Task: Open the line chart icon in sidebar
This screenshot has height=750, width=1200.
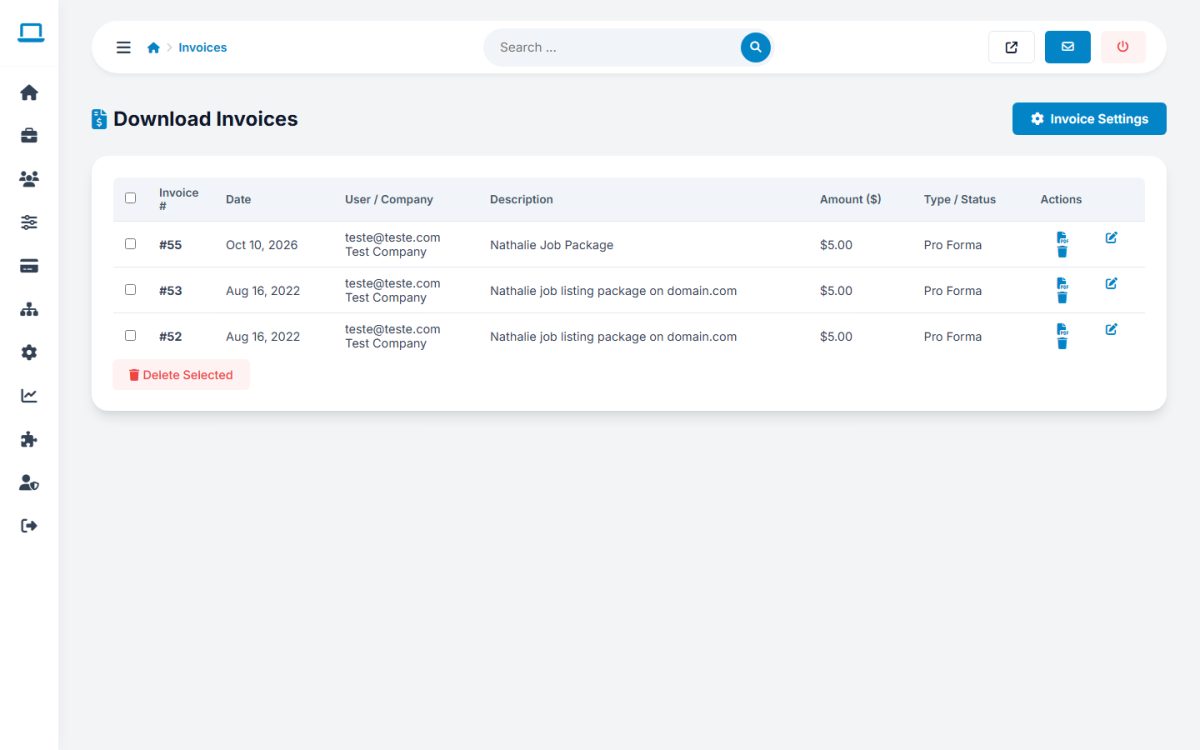Action: pyautogui.click(x=29, y=396)
